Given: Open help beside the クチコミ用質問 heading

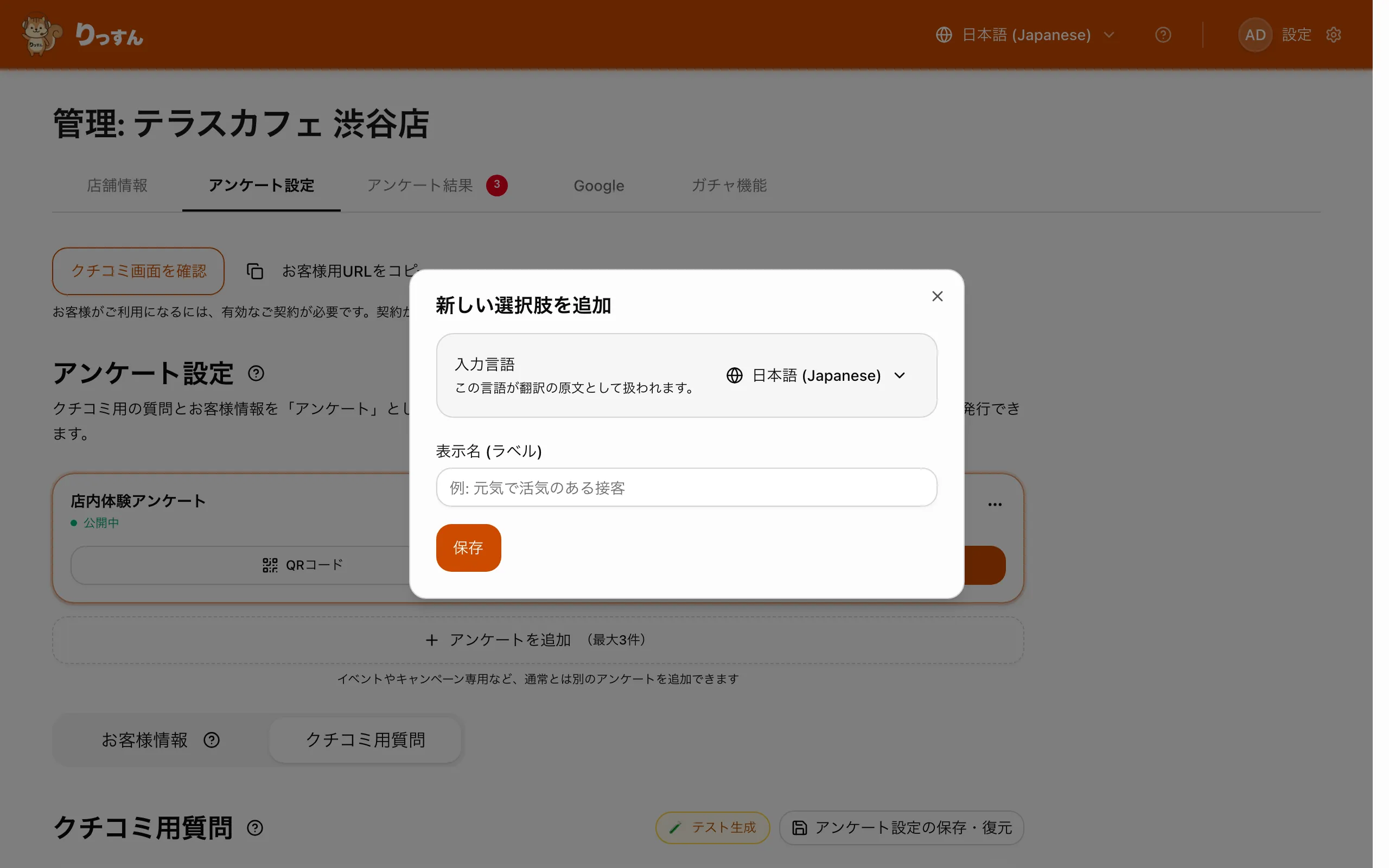Looking at the screenshot, I should [255, 828].
